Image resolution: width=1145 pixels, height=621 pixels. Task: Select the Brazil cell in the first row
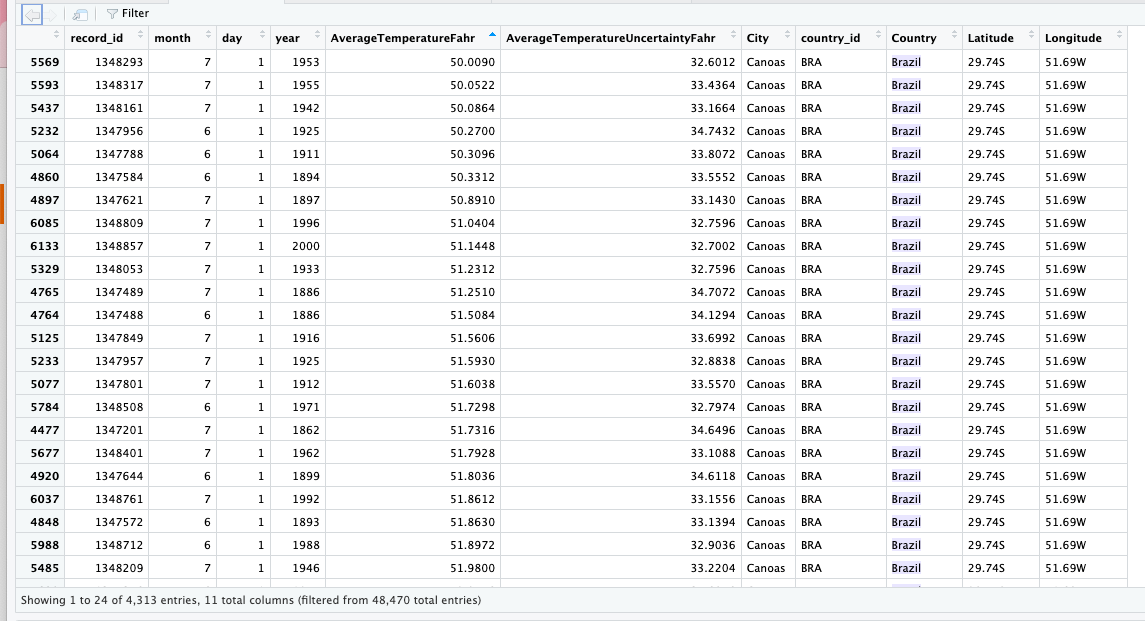906,61
